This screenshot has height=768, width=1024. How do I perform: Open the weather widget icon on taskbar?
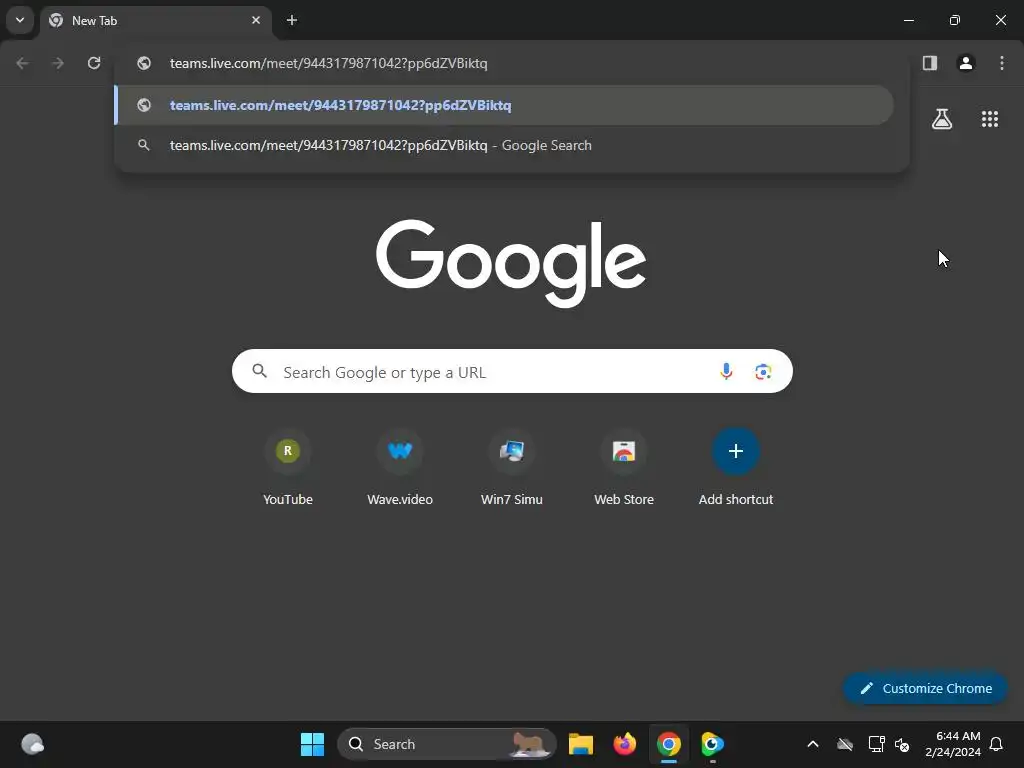click(x=33, y=744)
